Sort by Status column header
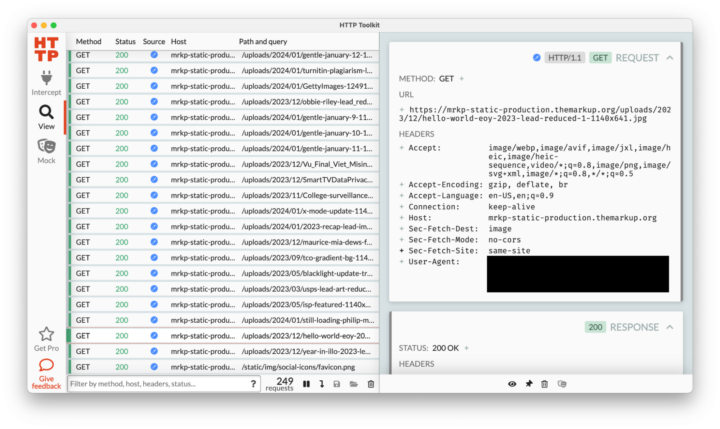The image size is (720, 429). point(125,41)
